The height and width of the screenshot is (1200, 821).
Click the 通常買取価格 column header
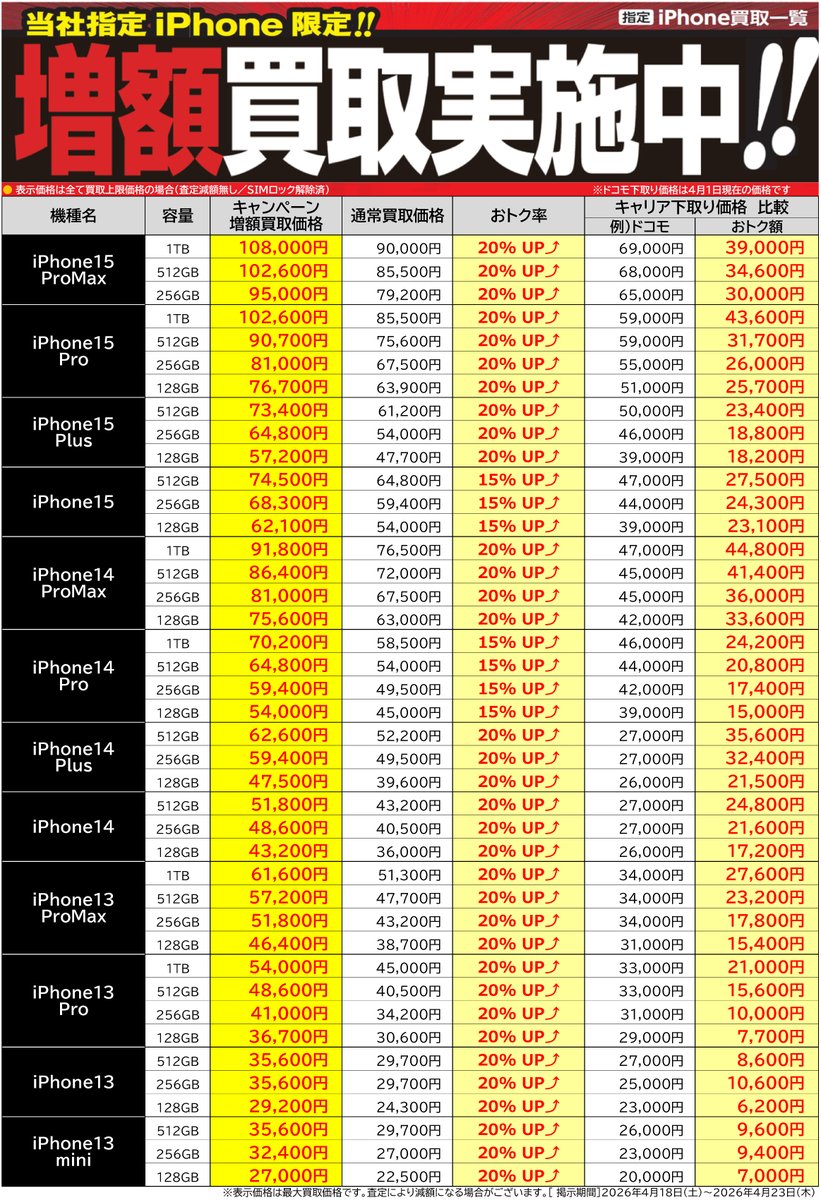397,215
